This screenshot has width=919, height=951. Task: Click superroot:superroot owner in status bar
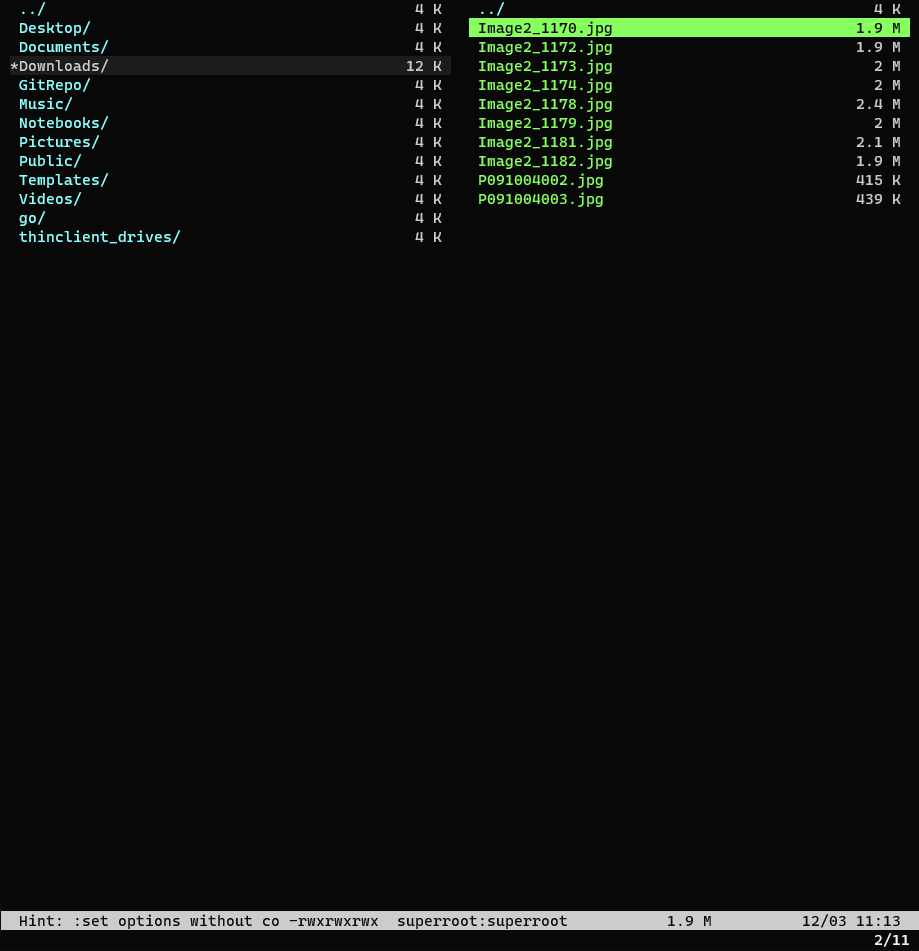click(482, 921)
